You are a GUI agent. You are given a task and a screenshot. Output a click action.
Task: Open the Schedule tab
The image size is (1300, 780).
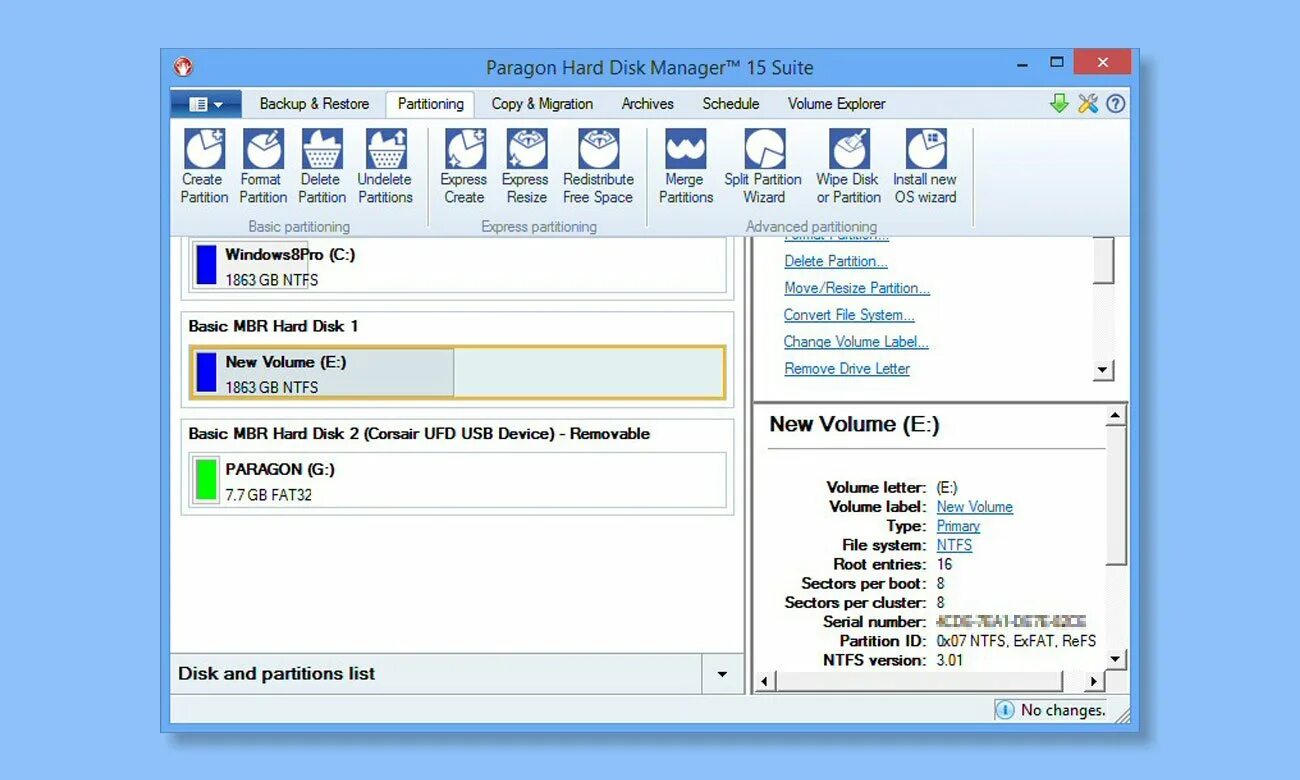730,104
